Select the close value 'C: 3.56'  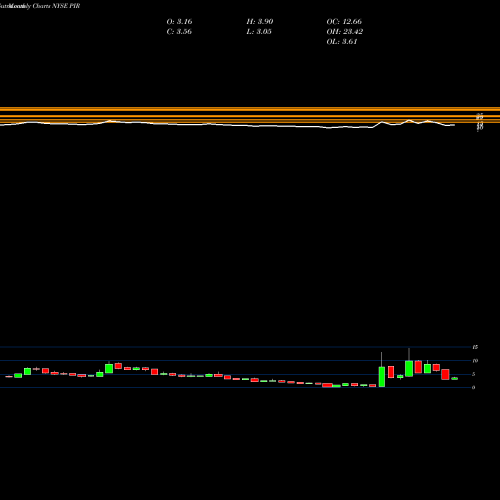click(179, 32)
